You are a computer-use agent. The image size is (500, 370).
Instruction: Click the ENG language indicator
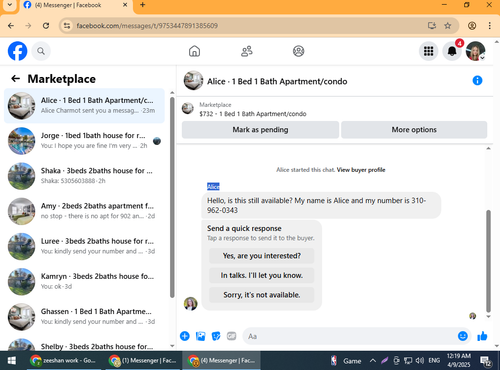434,360
